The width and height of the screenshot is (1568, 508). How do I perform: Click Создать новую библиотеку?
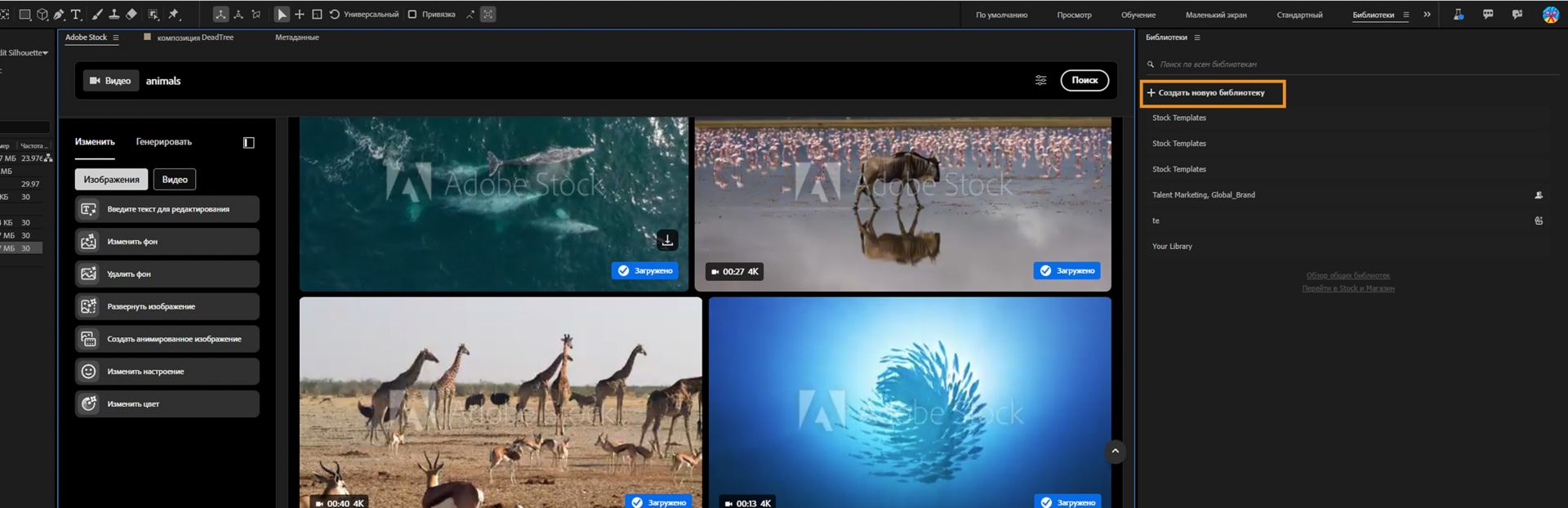tap(1212, 93)
